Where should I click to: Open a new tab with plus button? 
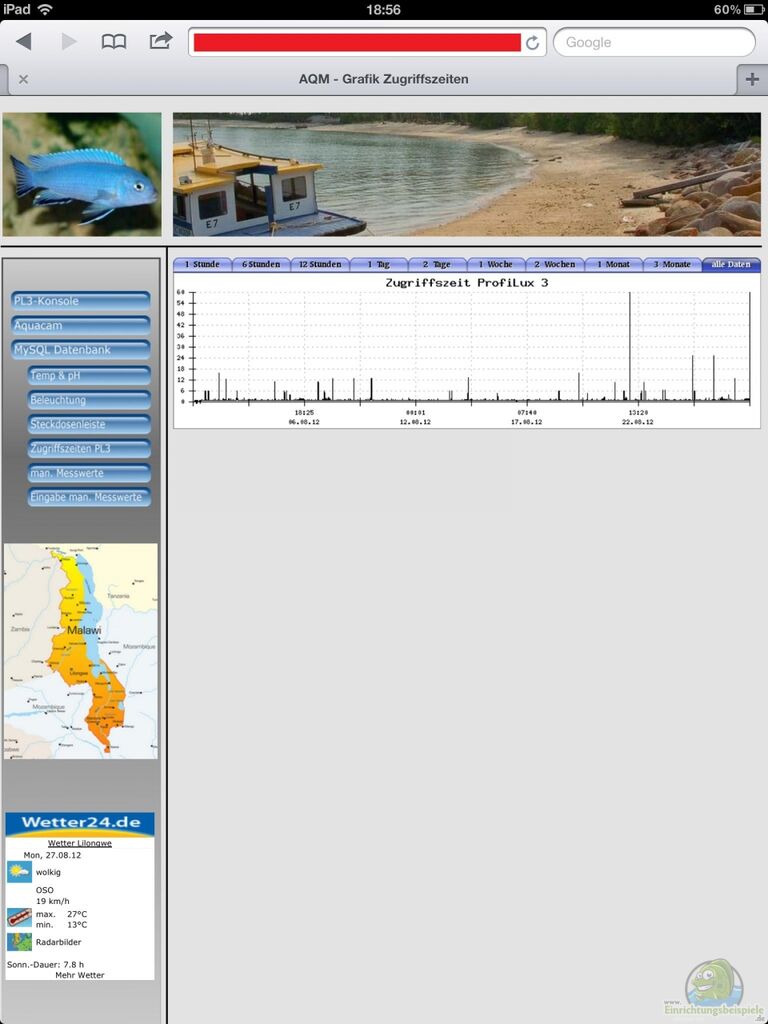[x=751, y=79]
